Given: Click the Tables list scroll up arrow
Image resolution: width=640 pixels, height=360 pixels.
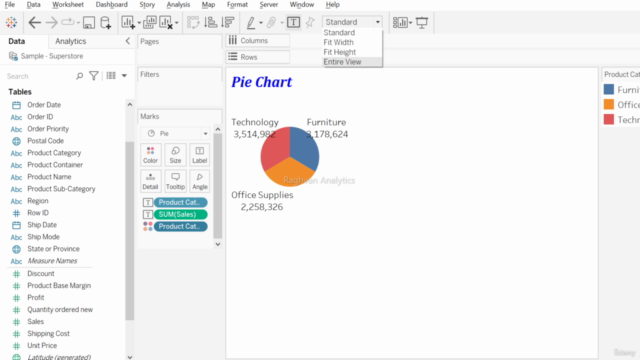Looking at the screenshot, I should [130, 104].
